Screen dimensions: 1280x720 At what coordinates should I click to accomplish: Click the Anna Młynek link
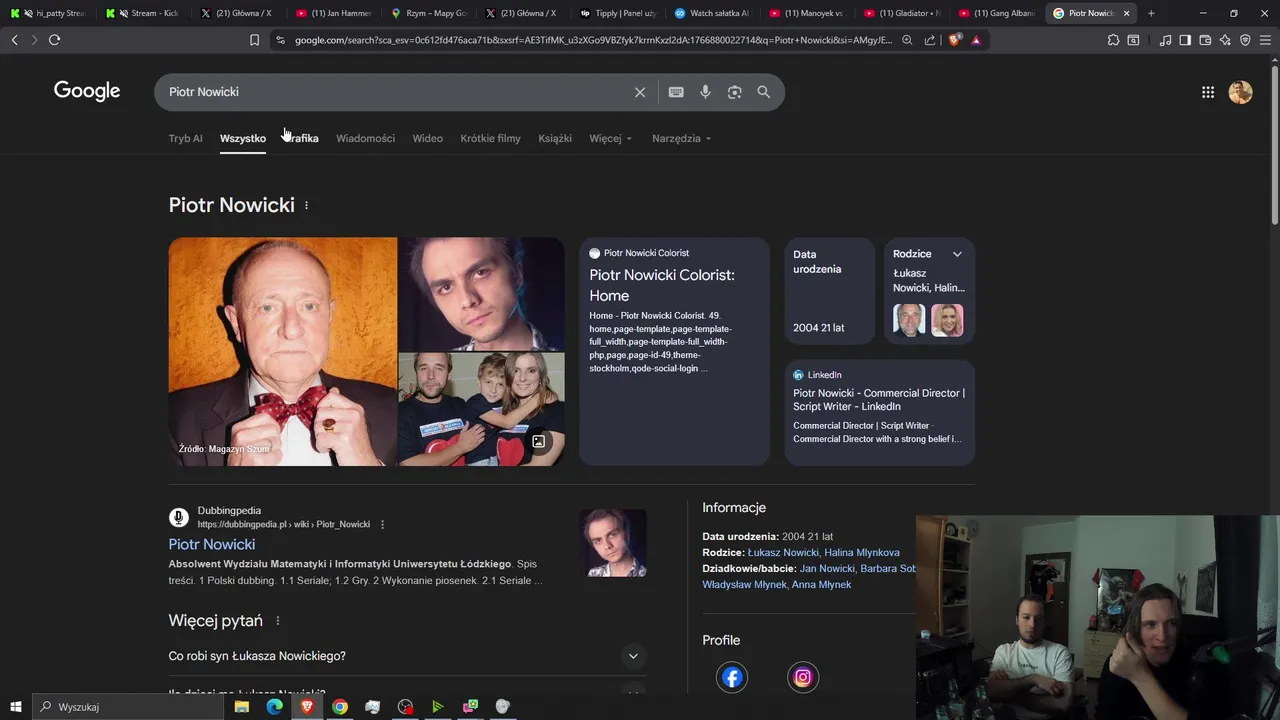tap(821, 584)
